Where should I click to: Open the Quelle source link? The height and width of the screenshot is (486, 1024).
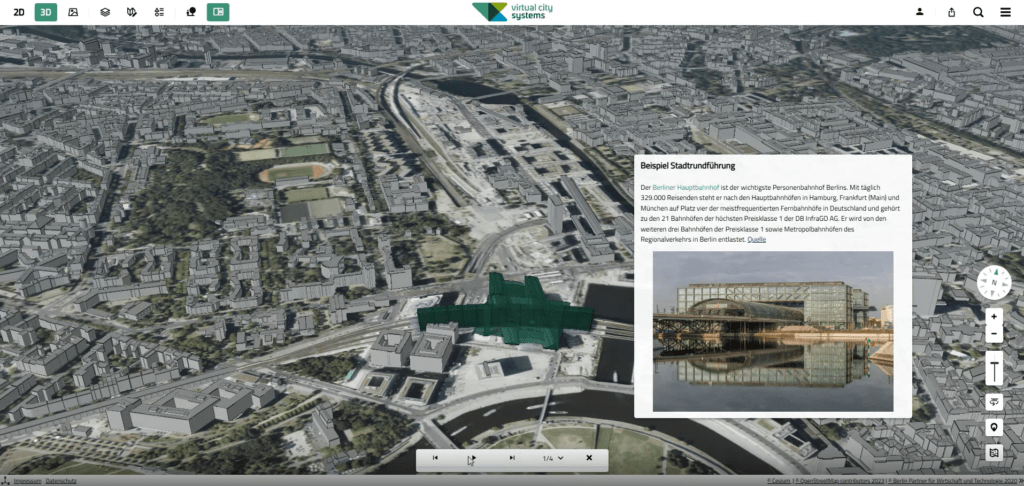tap(756, 240)
